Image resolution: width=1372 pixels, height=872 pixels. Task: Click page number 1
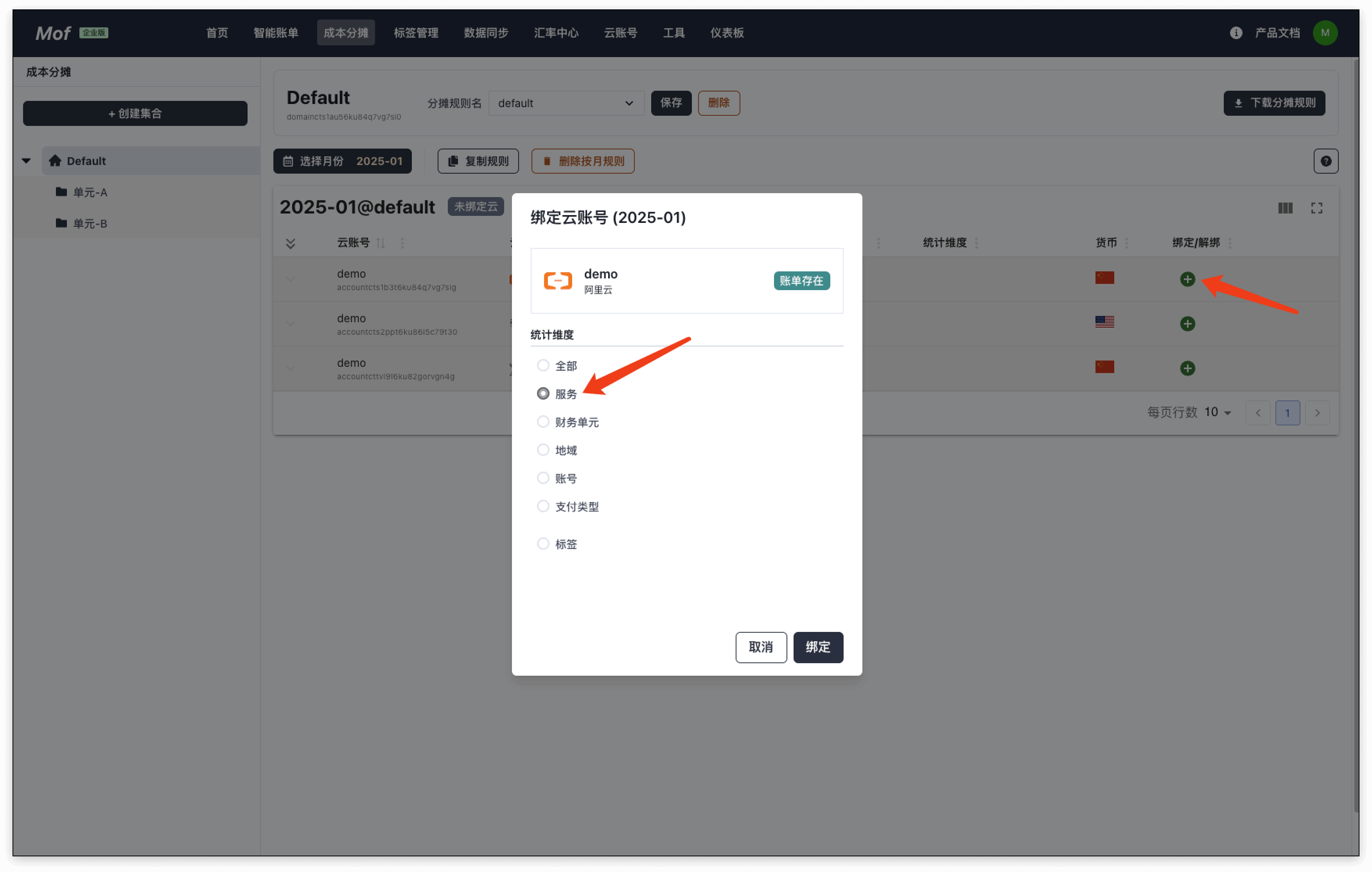1287,413
